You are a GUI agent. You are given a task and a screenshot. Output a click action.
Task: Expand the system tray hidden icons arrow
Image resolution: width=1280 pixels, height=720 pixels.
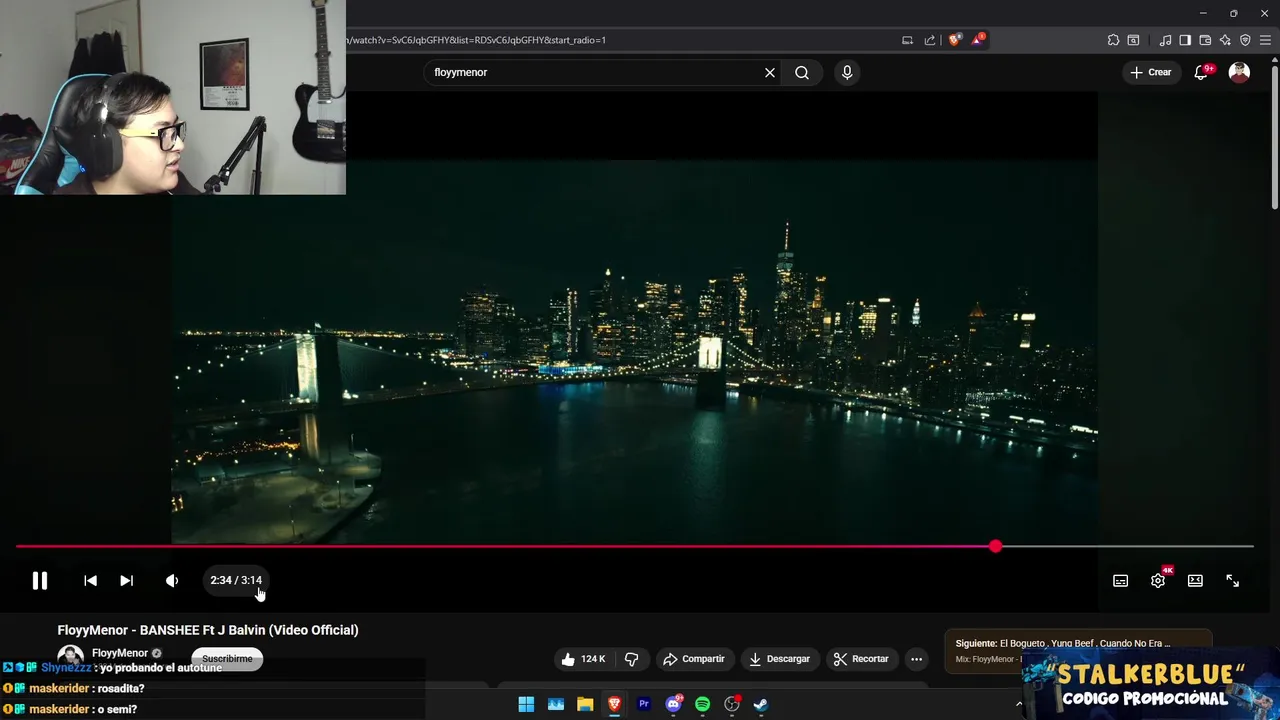[x=1019, y=704]
